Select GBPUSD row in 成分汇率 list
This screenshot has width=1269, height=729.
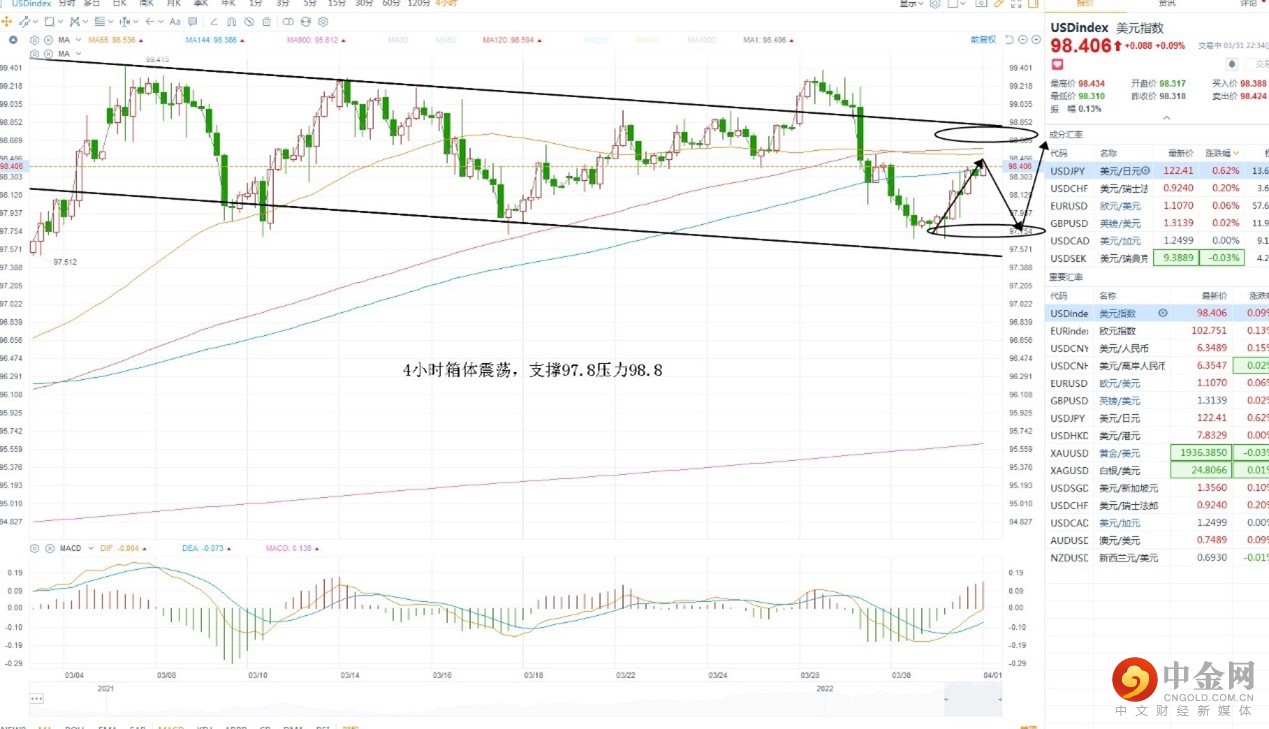(1156, 223)
